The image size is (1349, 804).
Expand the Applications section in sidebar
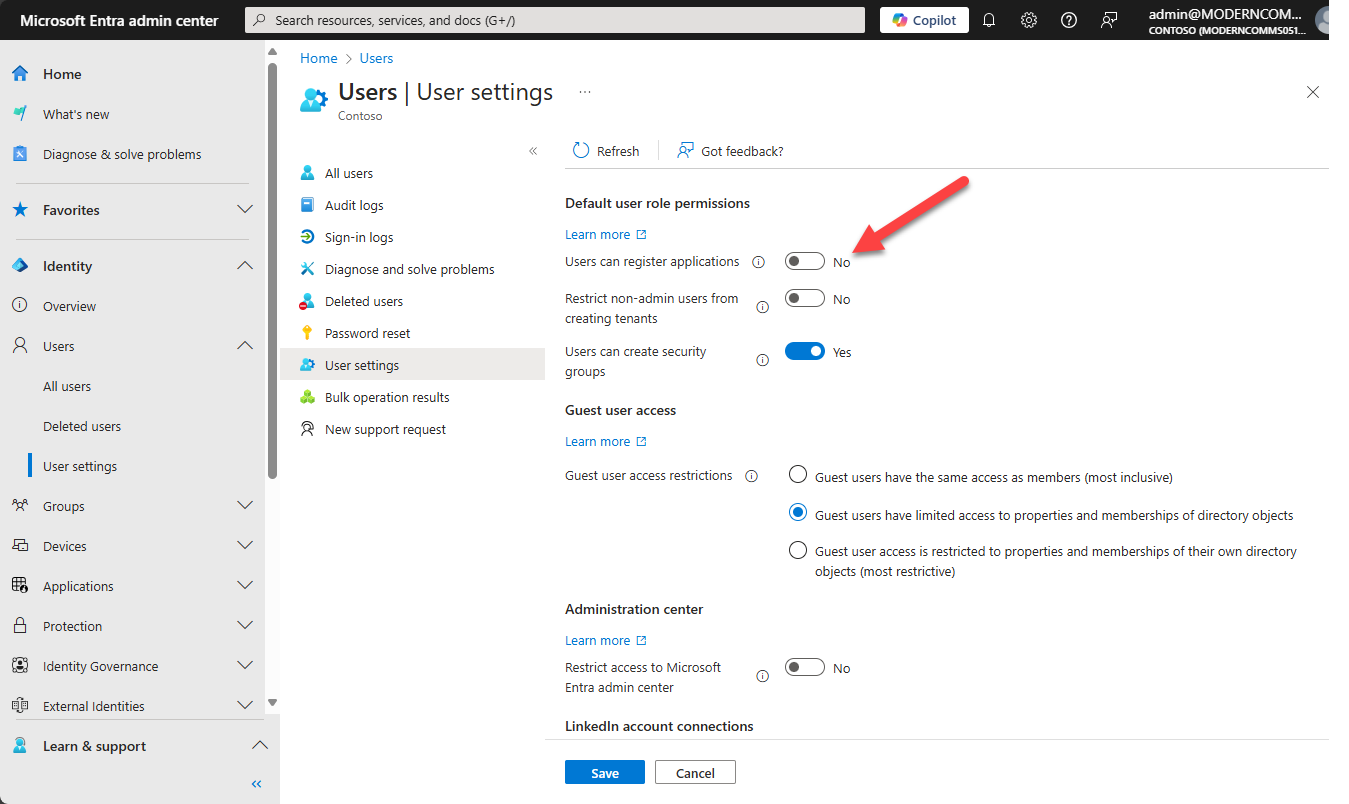click(245, 586)
